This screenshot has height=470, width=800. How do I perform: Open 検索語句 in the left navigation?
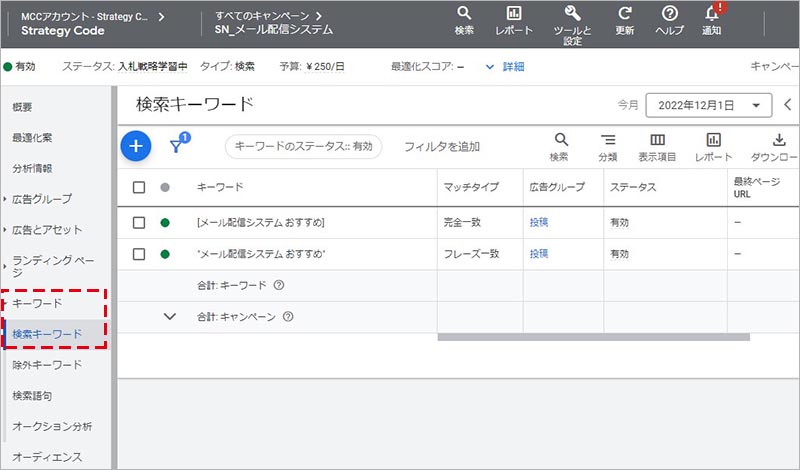[x=39, y=396]
